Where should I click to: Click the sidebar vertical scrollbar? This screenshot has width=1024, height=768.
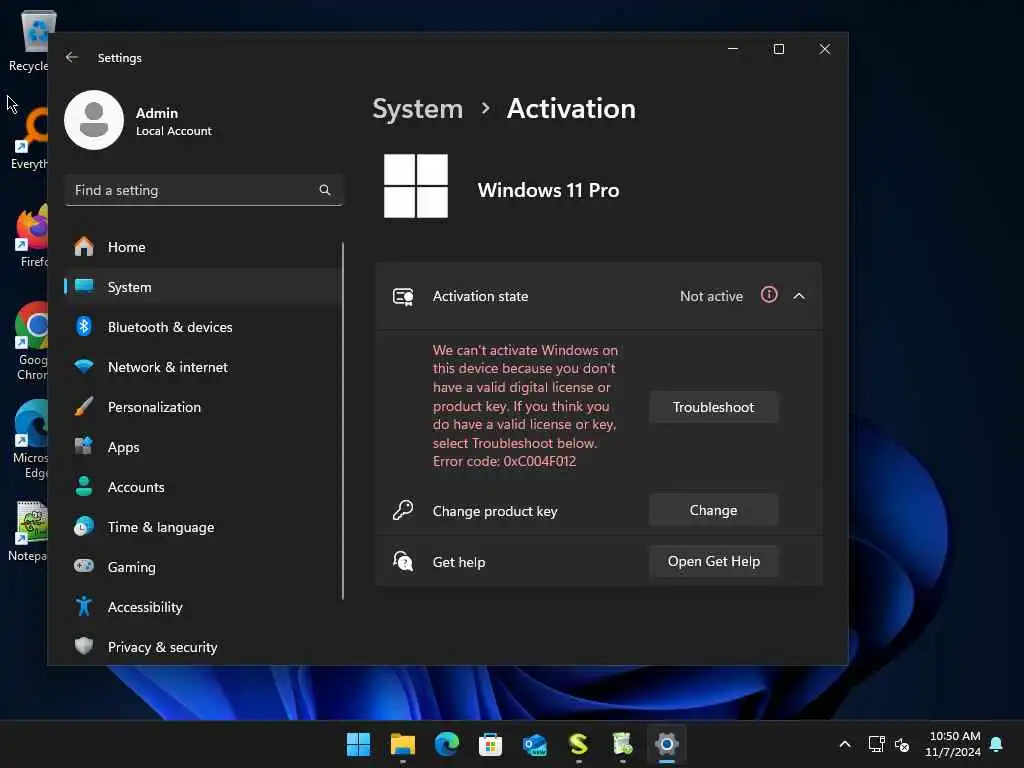[x=343, y=421]
